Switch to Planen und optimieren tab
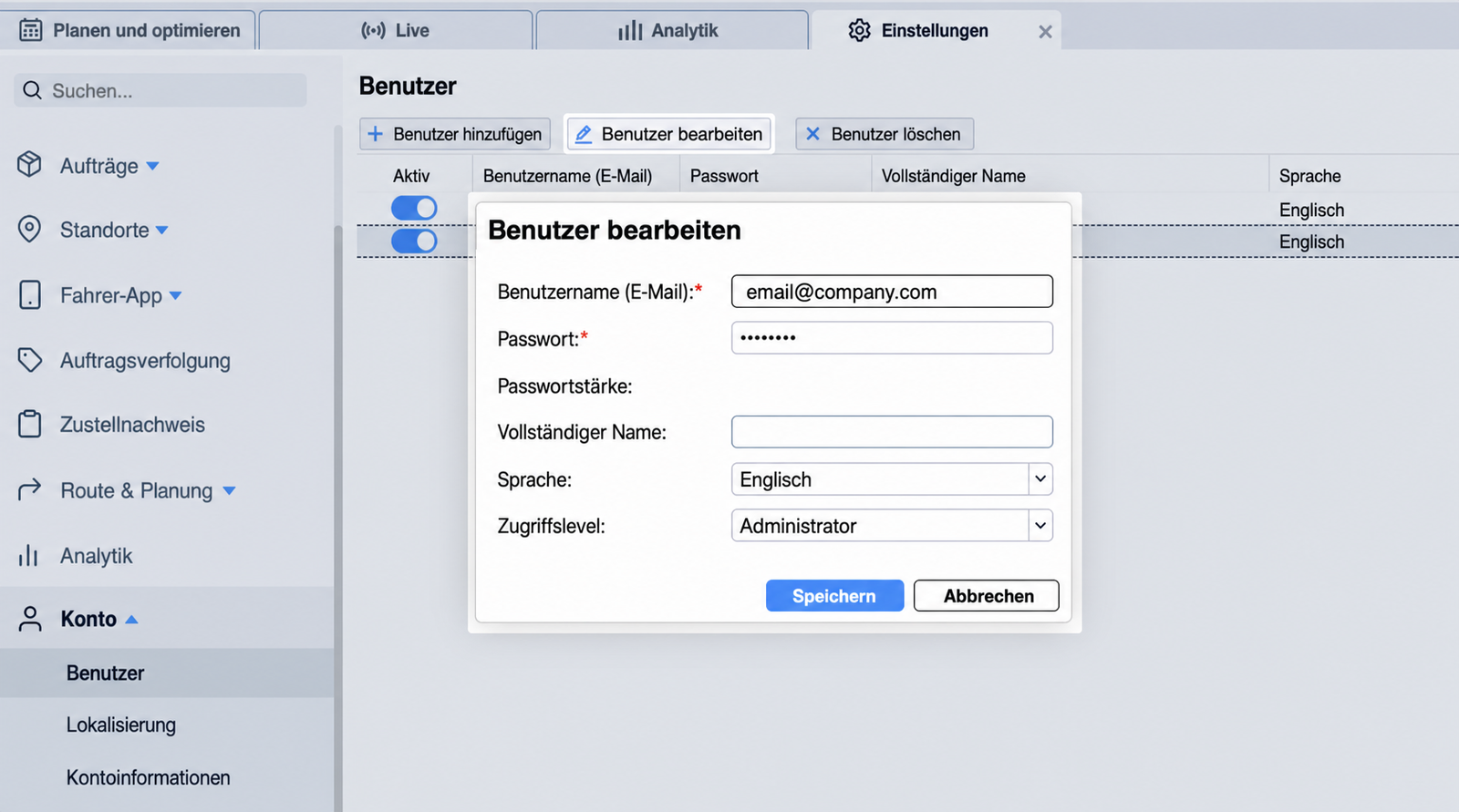This screenshot has width=1459, height=812. point(129,30)
